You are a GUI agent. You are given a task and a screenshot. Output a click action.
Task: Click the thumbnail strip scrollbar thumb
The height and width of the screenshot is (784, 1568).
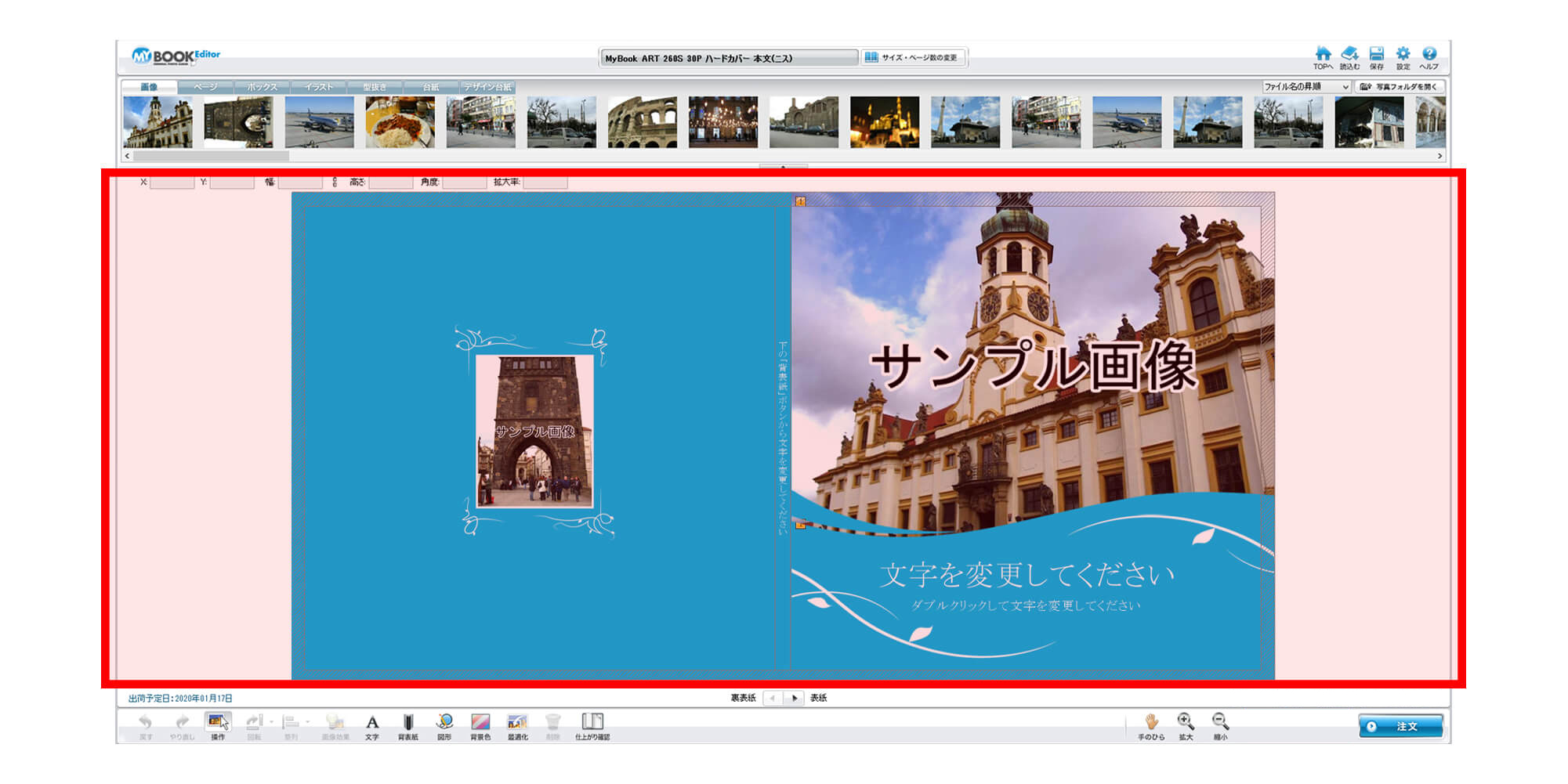click(x=212, y=156)
